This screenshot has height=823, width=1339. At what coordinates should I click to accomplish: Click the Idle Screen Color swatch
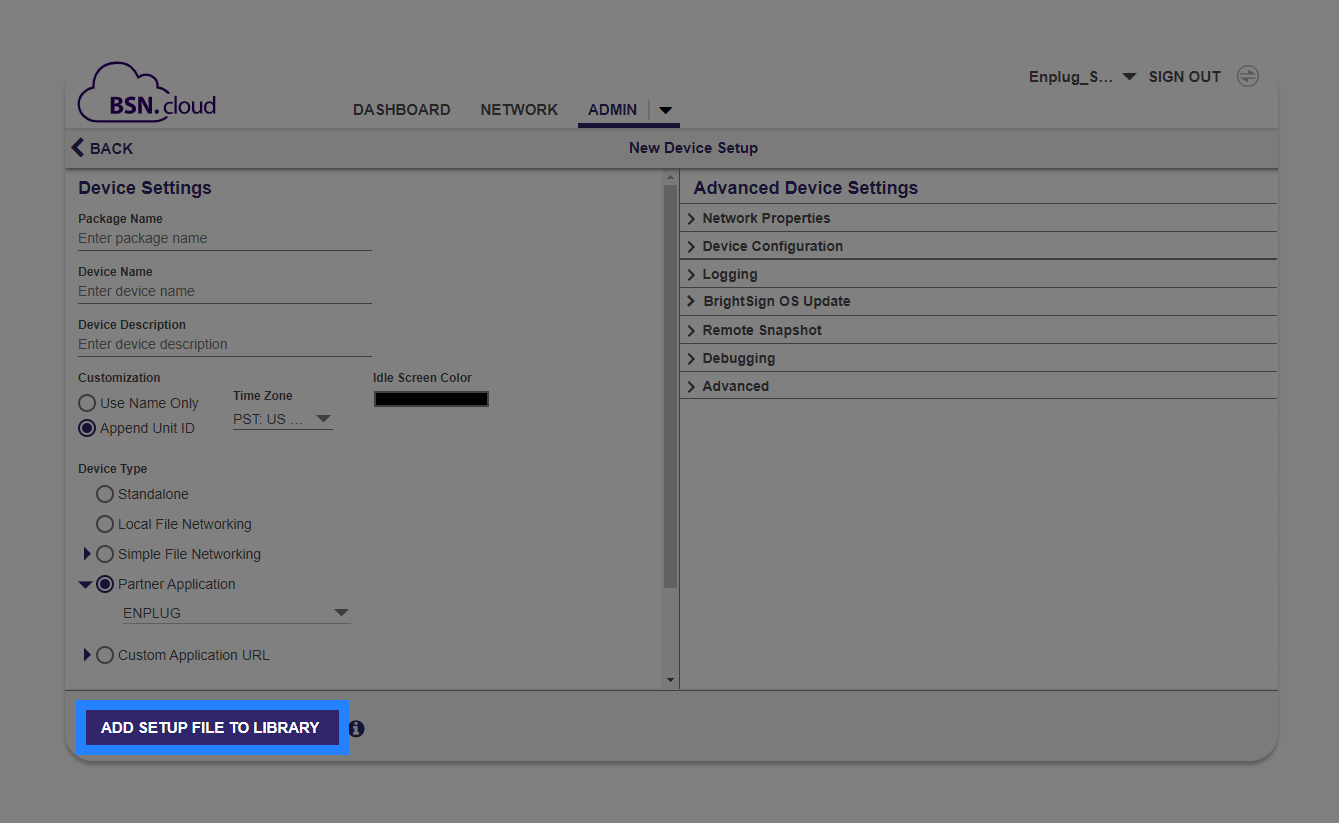point(431,398)
